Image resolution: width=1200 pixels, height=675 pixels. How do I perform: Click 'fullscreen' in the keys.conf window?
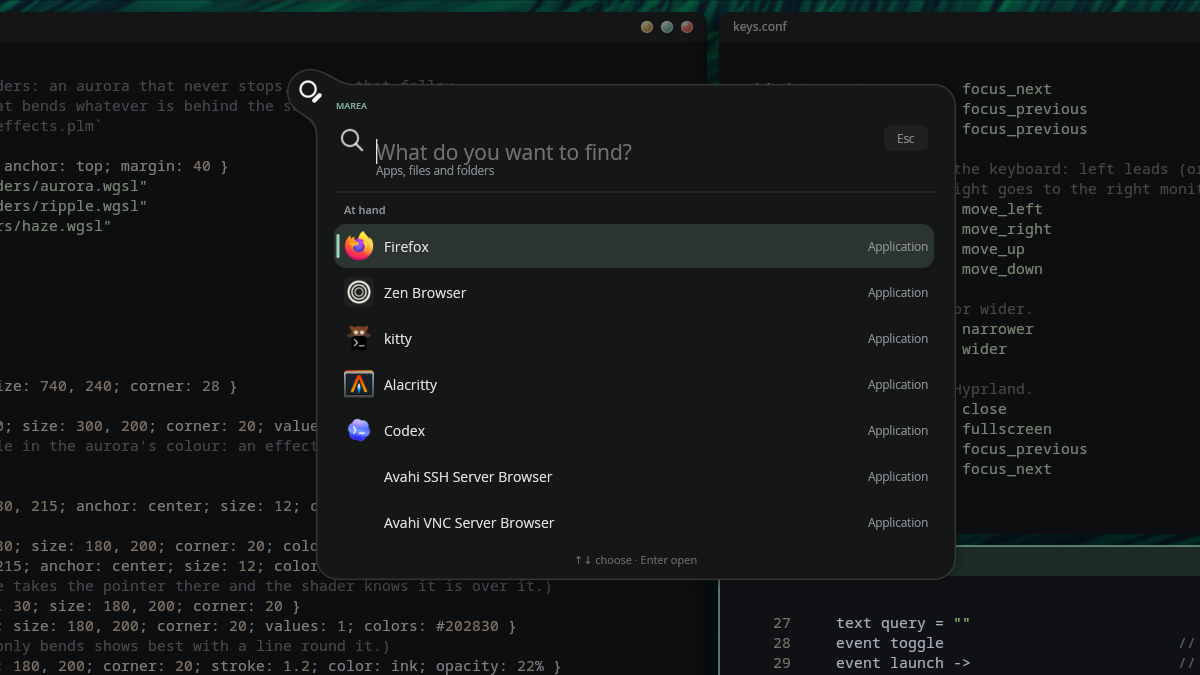pos(1007,429)
